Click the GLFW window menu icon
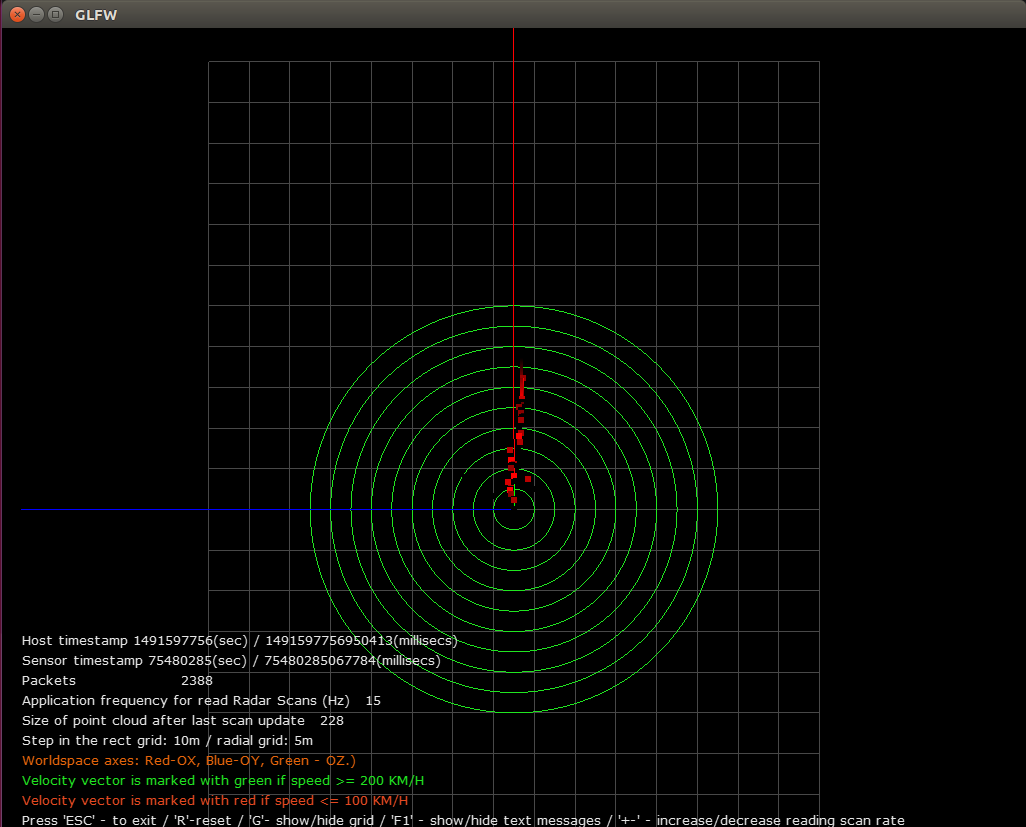 coord(54,14)
